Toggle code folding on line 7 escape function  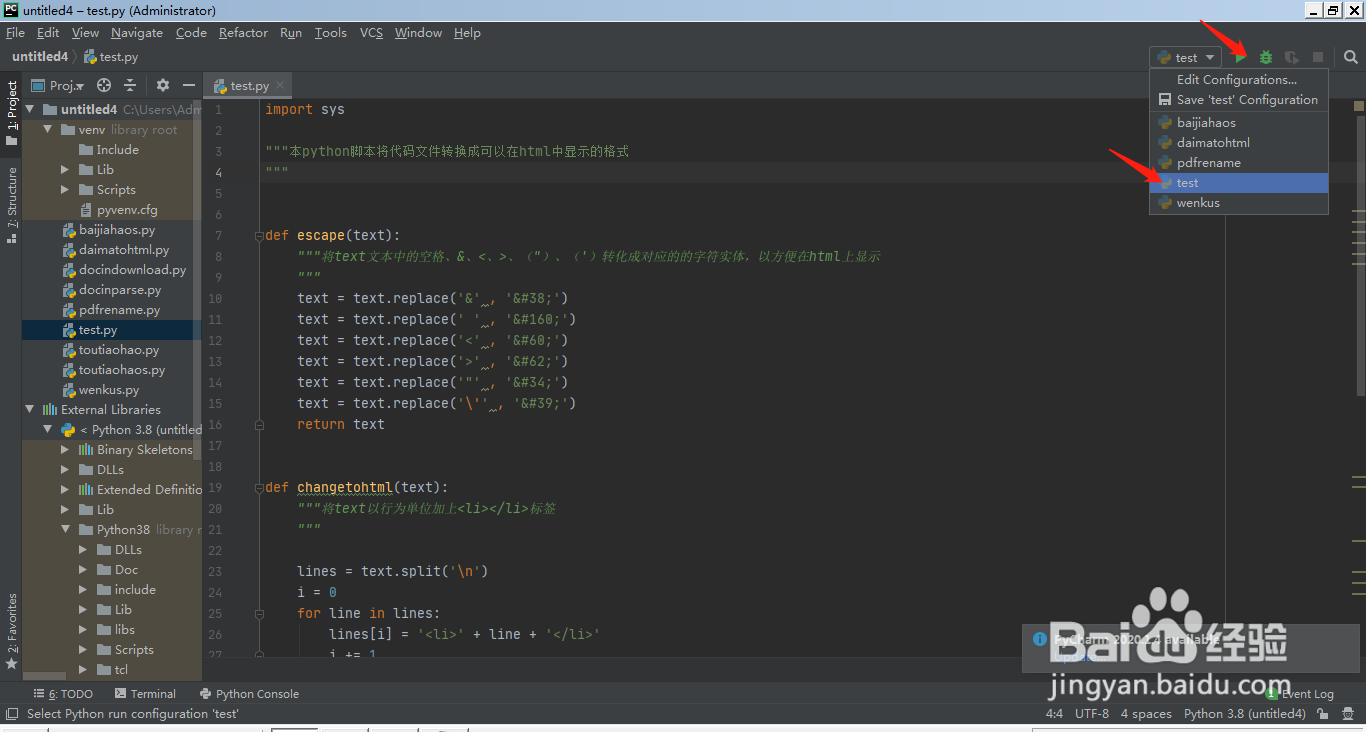tap(258, 236)
